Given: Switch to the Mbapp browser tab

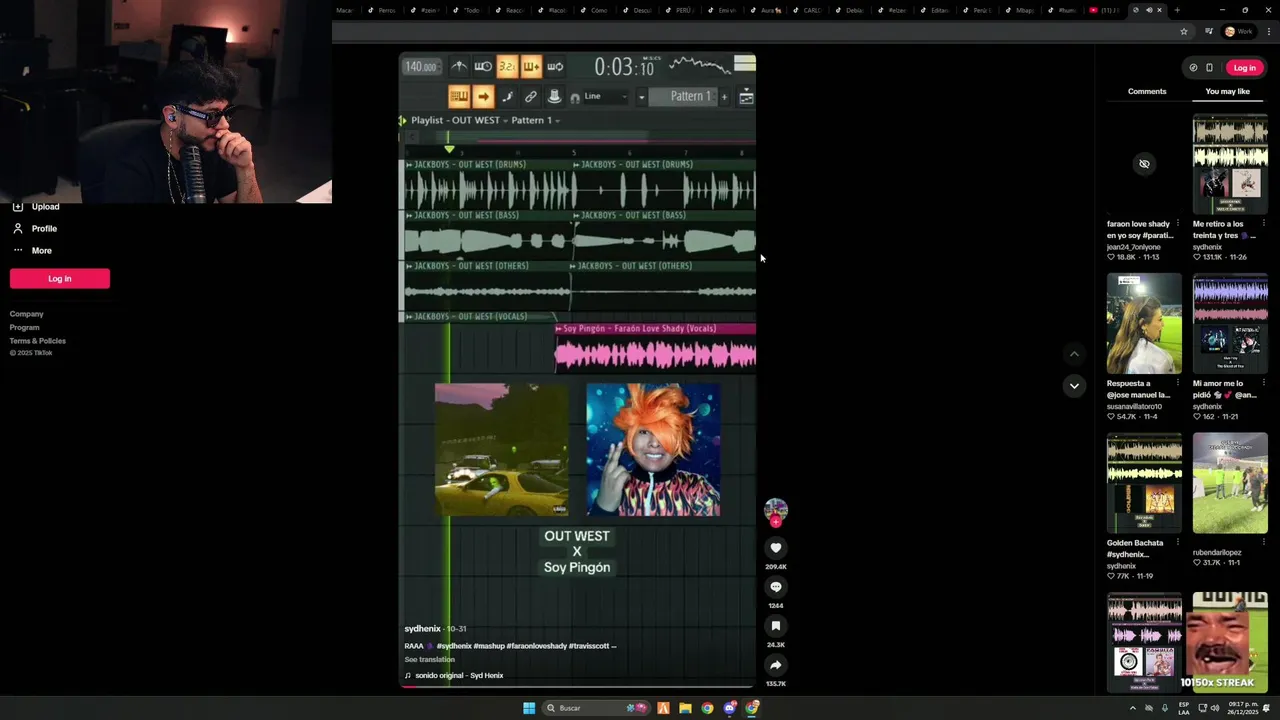Looking at the screenshot, I should pos(1024,10).
